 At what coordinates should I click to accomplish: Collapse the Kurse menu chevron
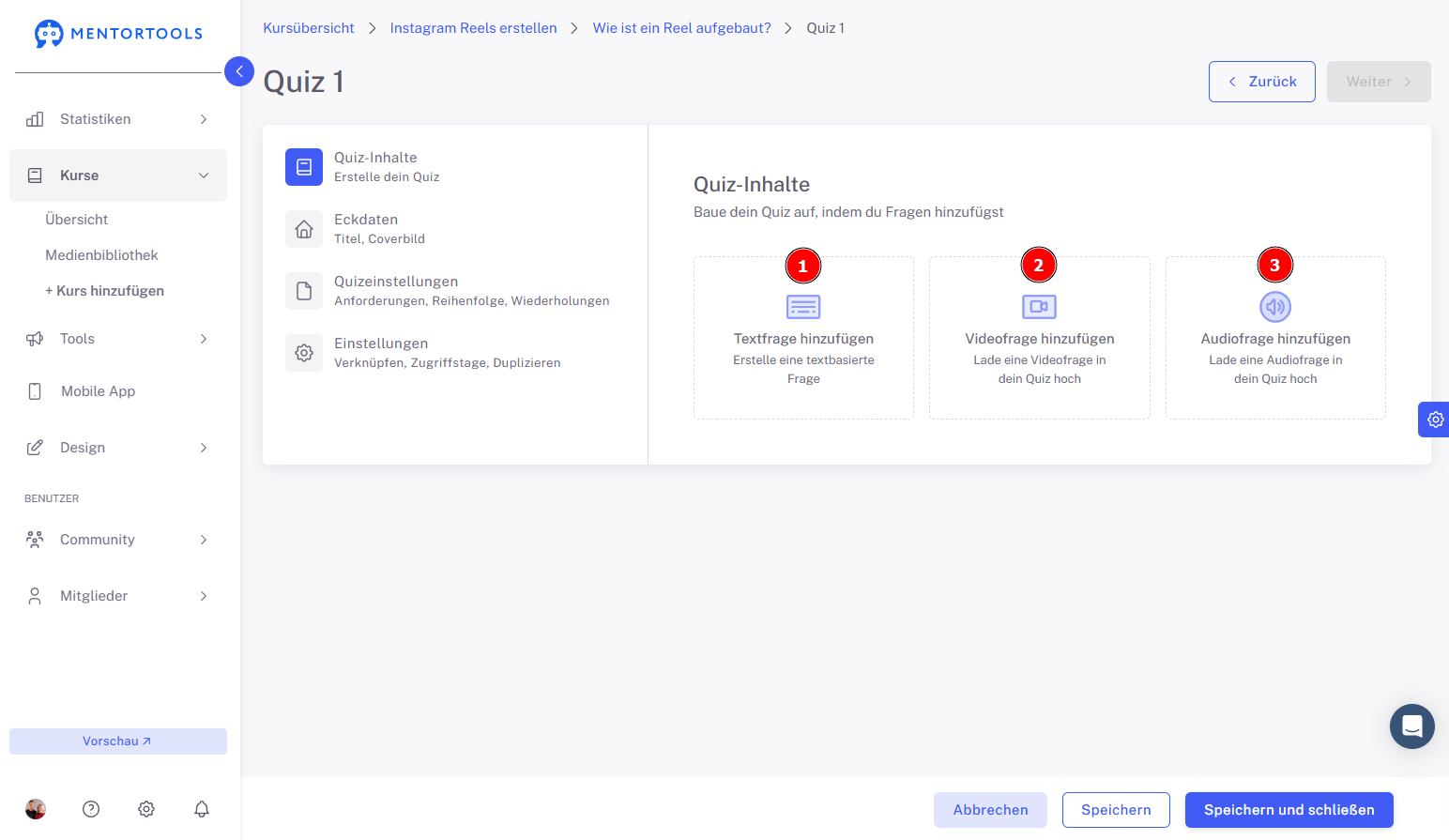(204, 176)
